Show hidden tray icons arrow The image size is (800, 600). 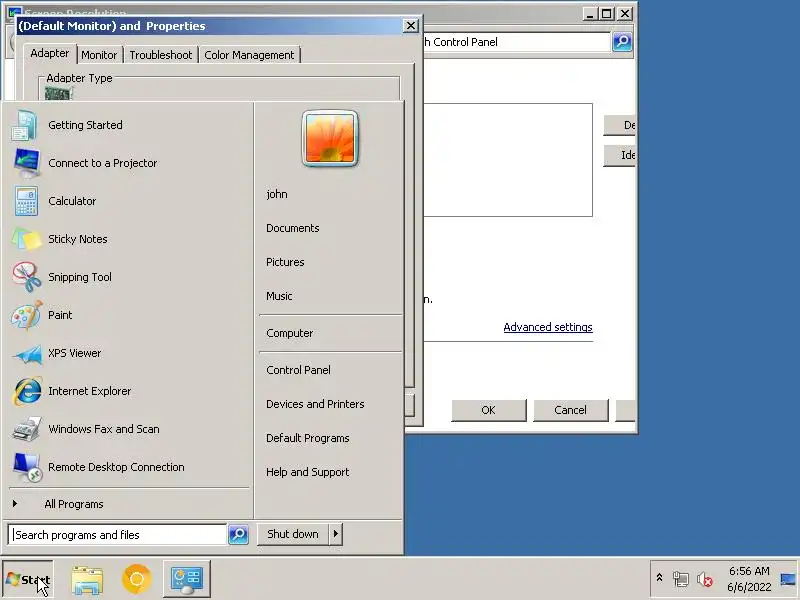(659, 578)
